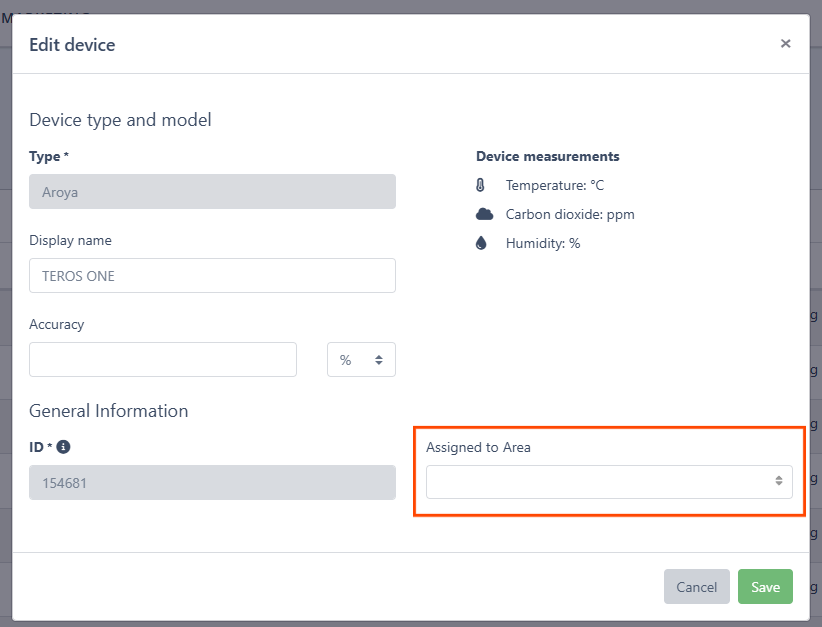
Task: Click the 'Edit device' dialog title
Action: (72, 45)
